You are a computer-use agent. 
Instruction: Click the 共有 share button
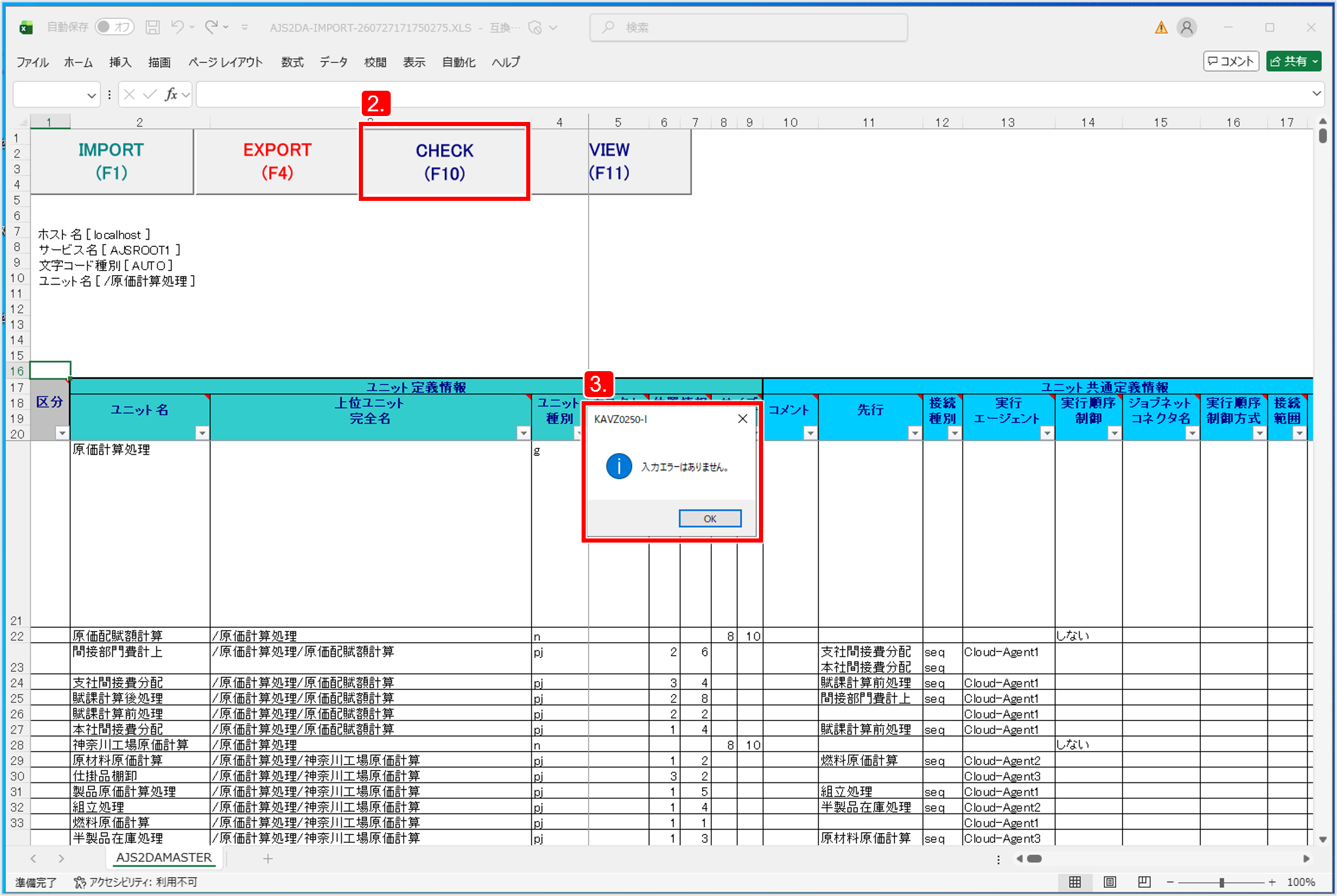(1293, 61)
